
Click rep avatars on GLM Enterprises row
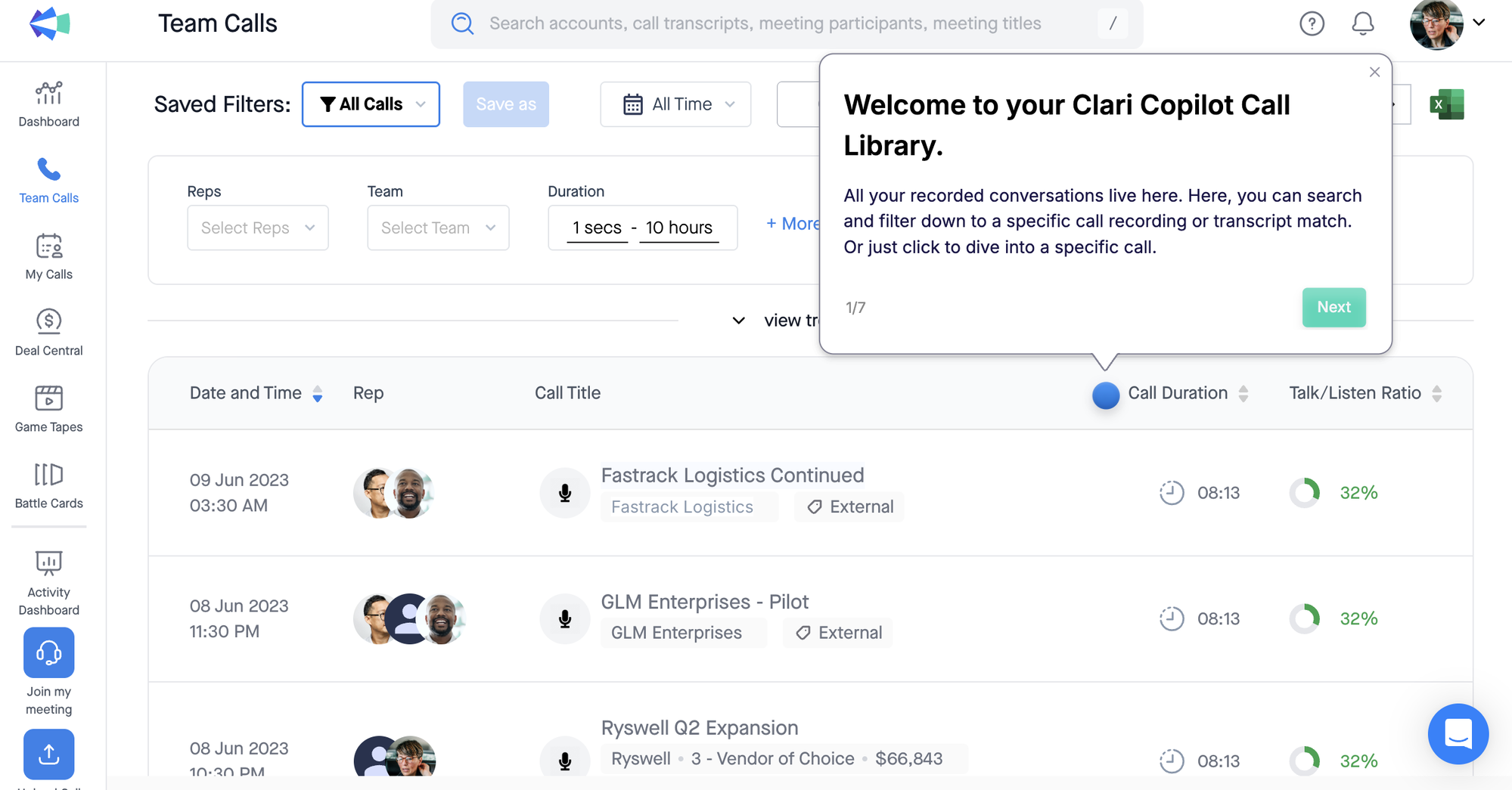[x=409, y=619]
